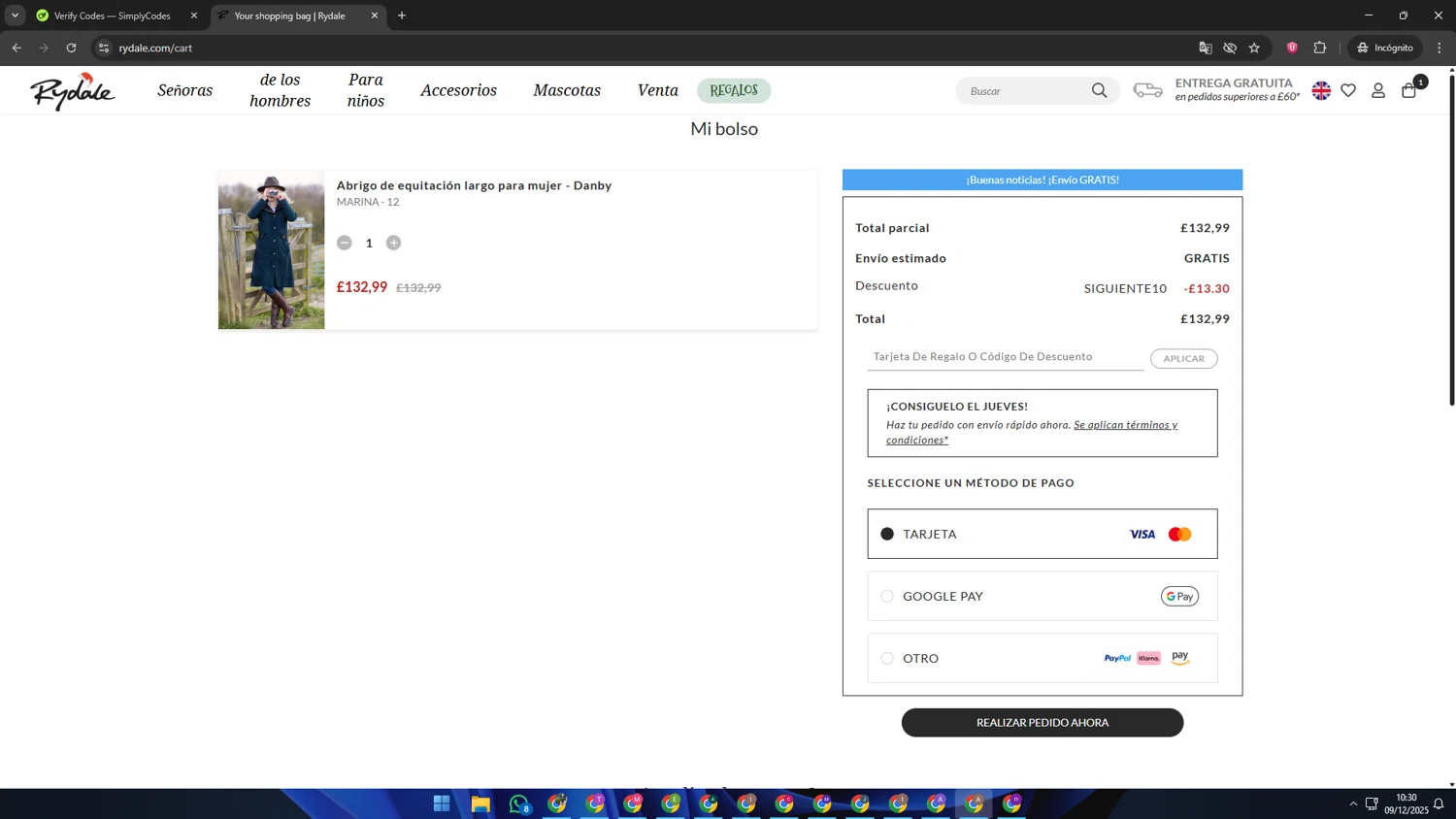Image resolution: width=1456 pixels, height=819 pixels.
Task: Open File Explorer from taskbar
Action: click(x=480, y=803)
